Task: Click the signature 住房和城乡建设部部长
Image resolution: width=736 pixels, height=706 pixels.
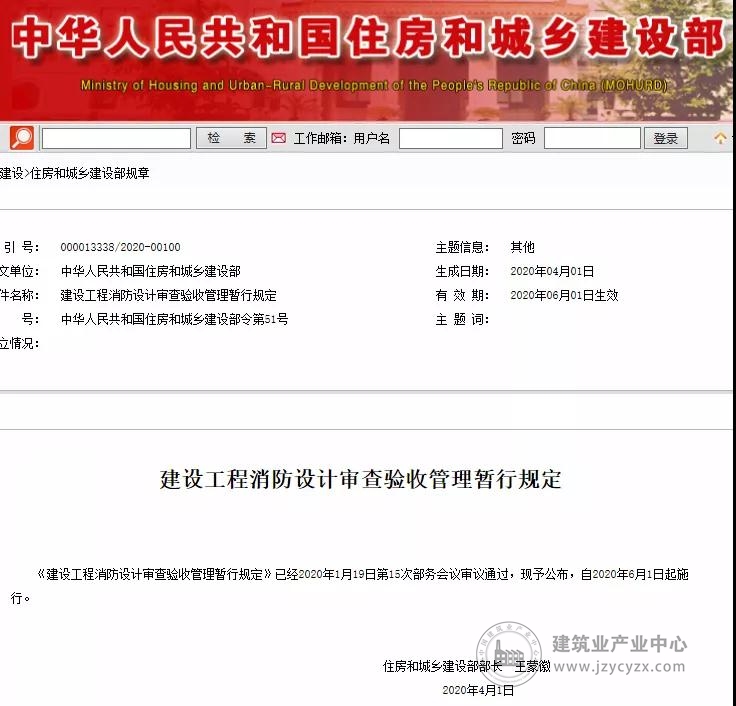Action: coord(442,666)
